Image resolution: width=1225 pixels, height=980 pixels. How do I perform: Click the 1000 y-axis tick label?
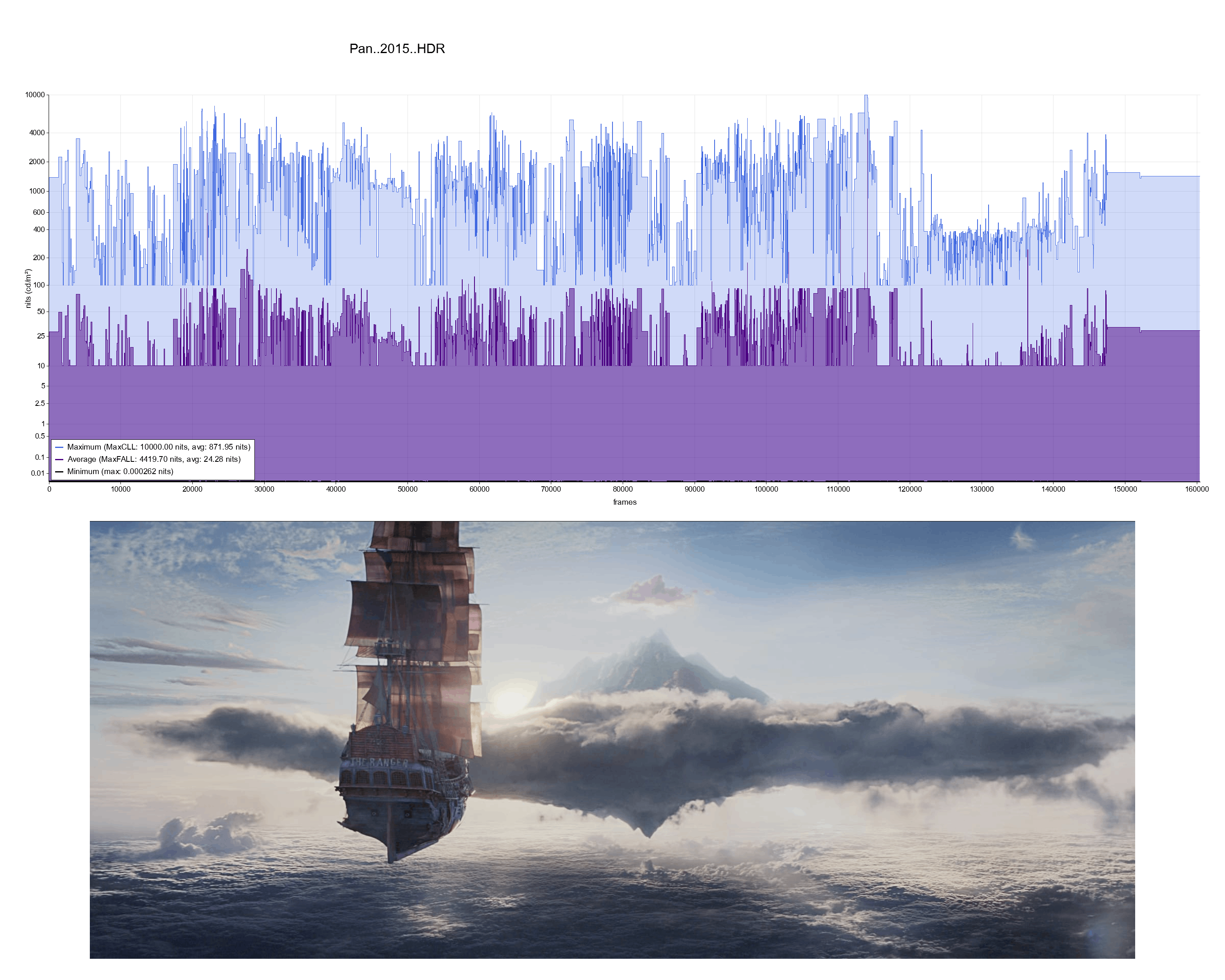tap(37, 192)
